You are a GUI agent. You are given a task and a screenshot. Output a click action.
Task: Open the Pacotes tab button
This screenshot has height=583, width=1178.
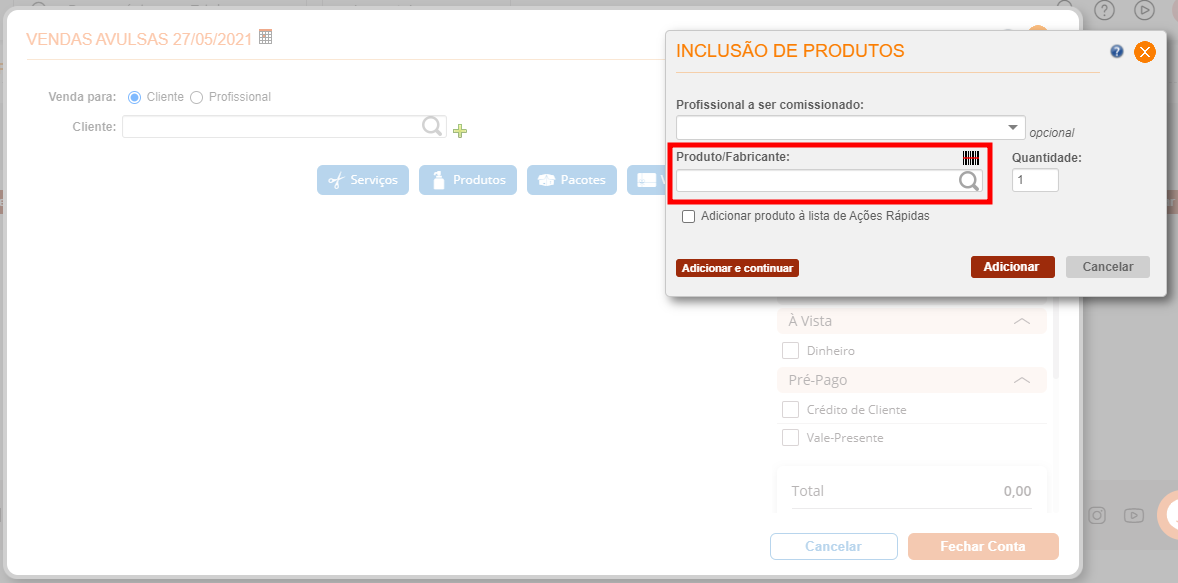(572, 180)
